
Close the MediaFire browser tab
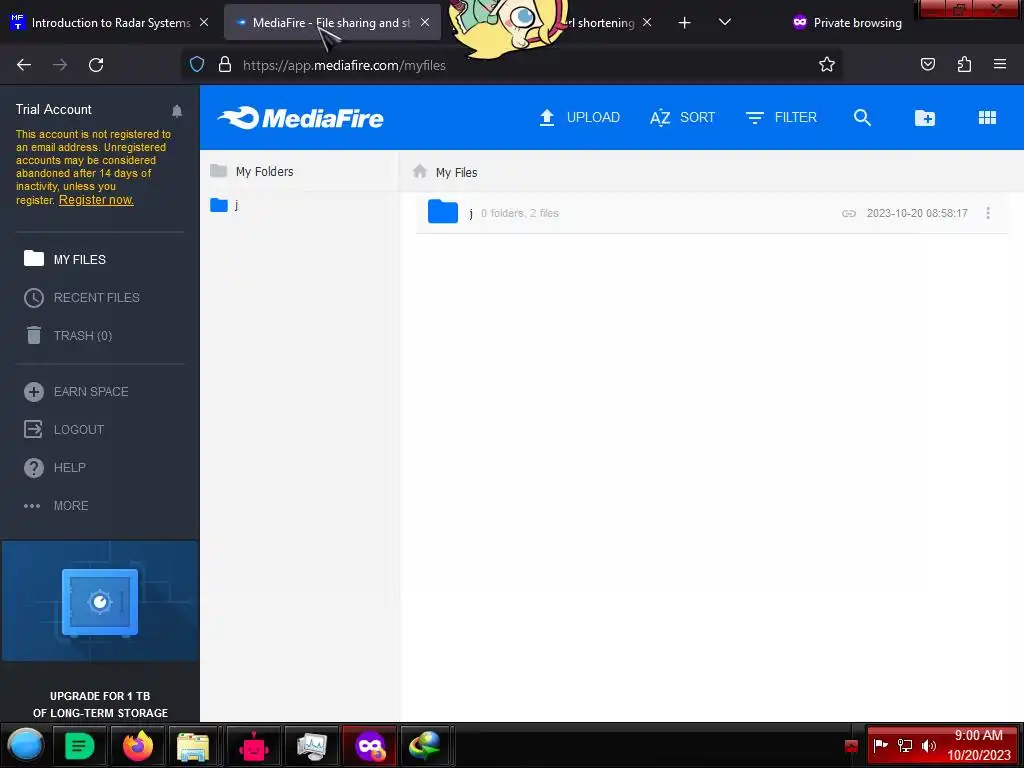coord(425,22)
